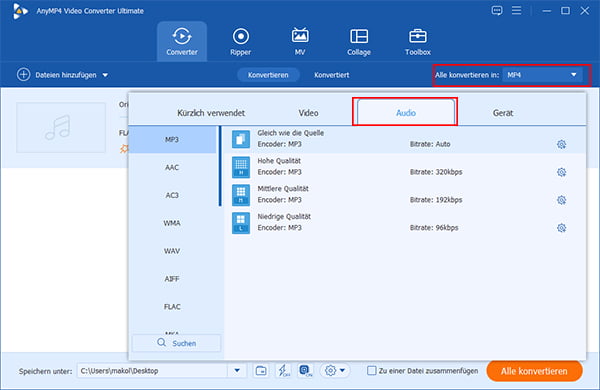Image resolution: width=600 pixels, height=390 pixels.
Task: Switch to the Video format tab
Action: [x=308, y=113]
